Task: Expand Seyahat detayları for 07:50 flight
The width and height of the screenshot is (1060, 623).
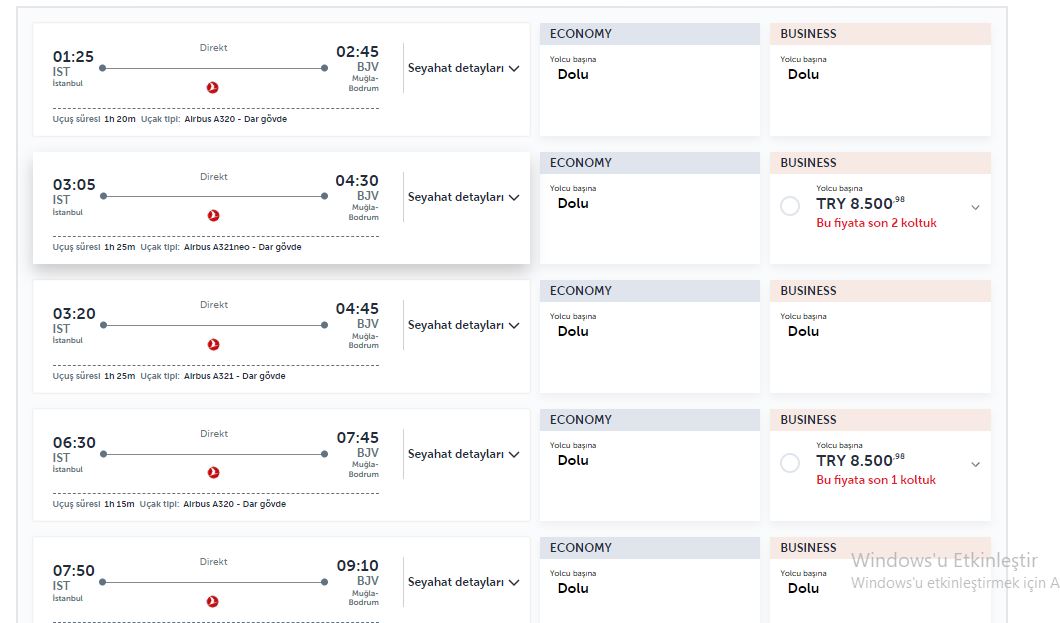Action: [x=463, y=583]
